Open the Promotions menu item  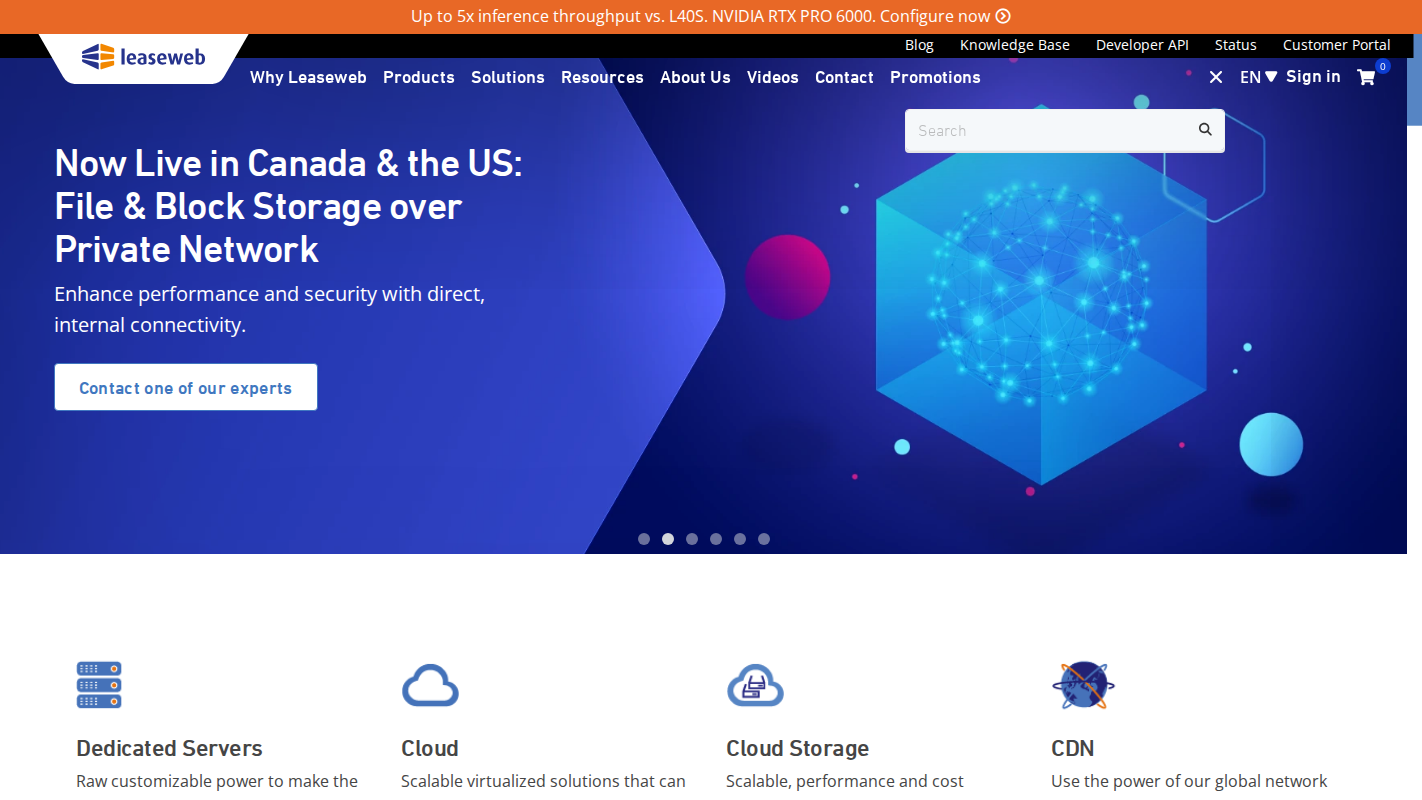935,77
